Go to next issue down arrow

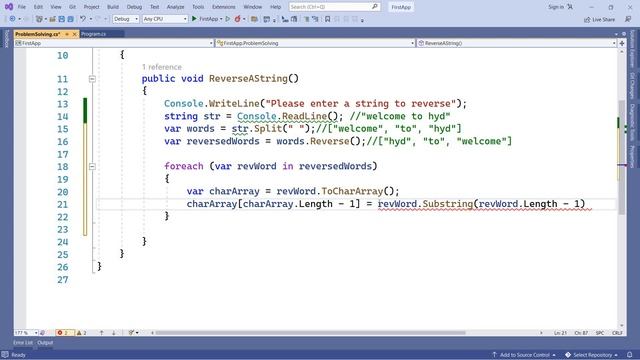tap(113, 333)
